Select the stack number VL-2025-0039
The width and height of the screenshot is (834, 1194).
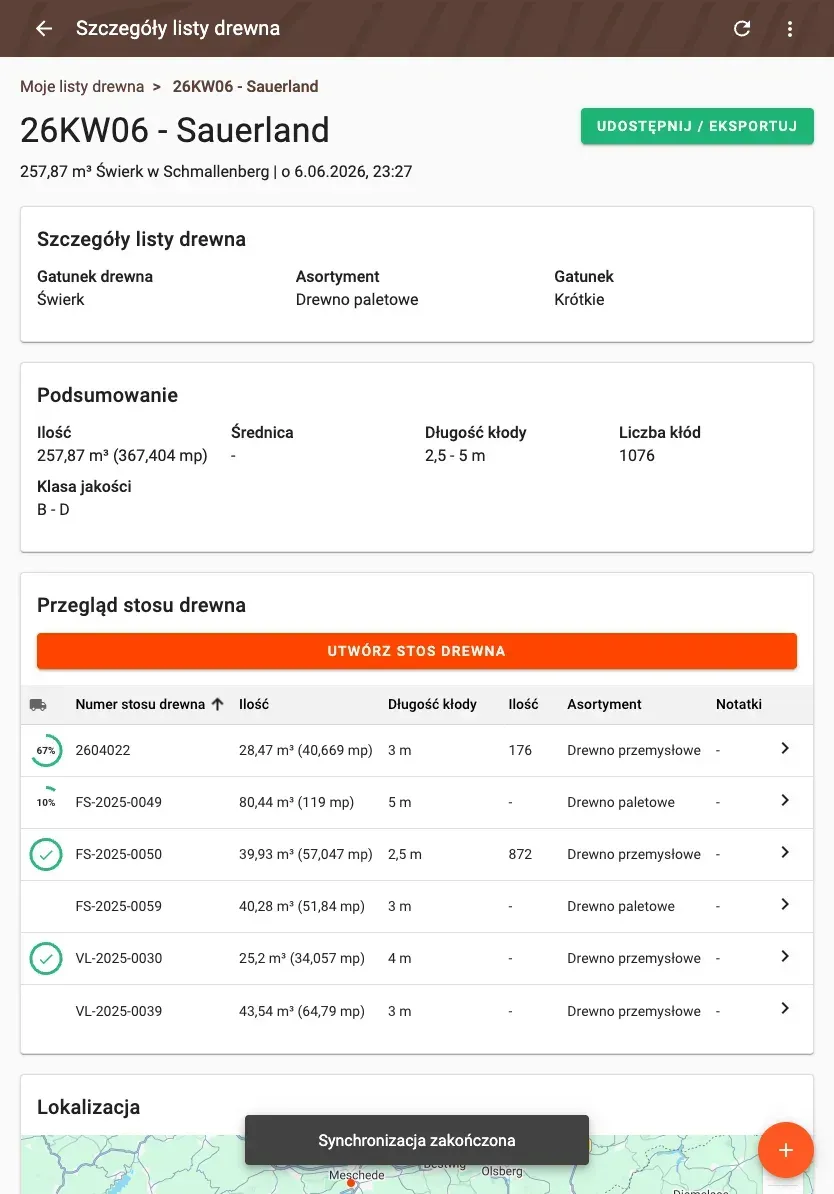(119, 1011)
